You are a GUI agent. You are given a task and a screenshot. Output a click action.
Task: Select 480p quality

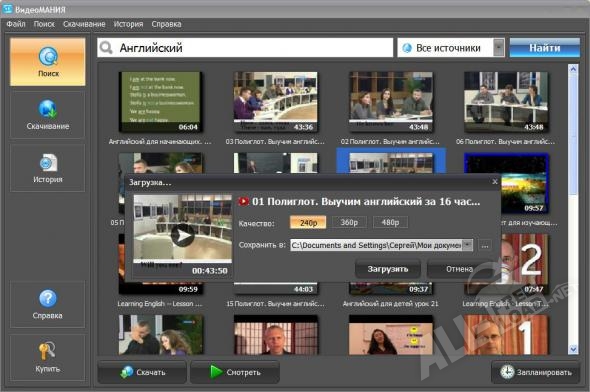coord(390,222)
